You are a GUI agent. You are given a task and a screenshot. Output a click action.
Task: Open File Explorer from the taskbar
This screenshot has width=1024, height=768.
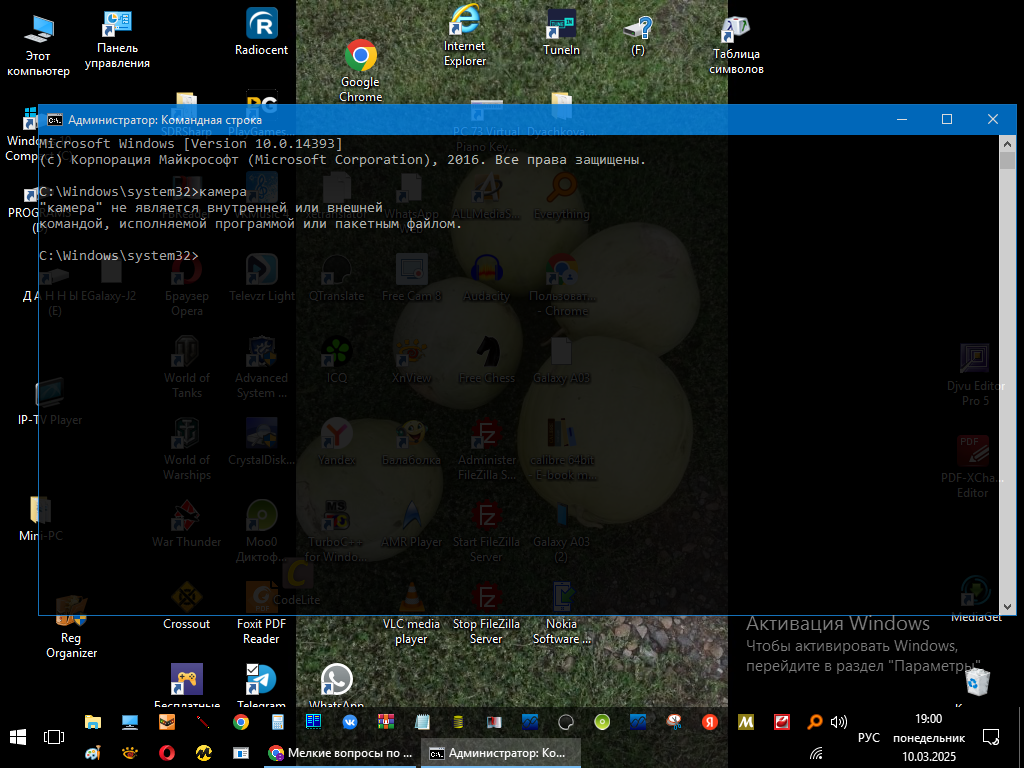[93, 722]
